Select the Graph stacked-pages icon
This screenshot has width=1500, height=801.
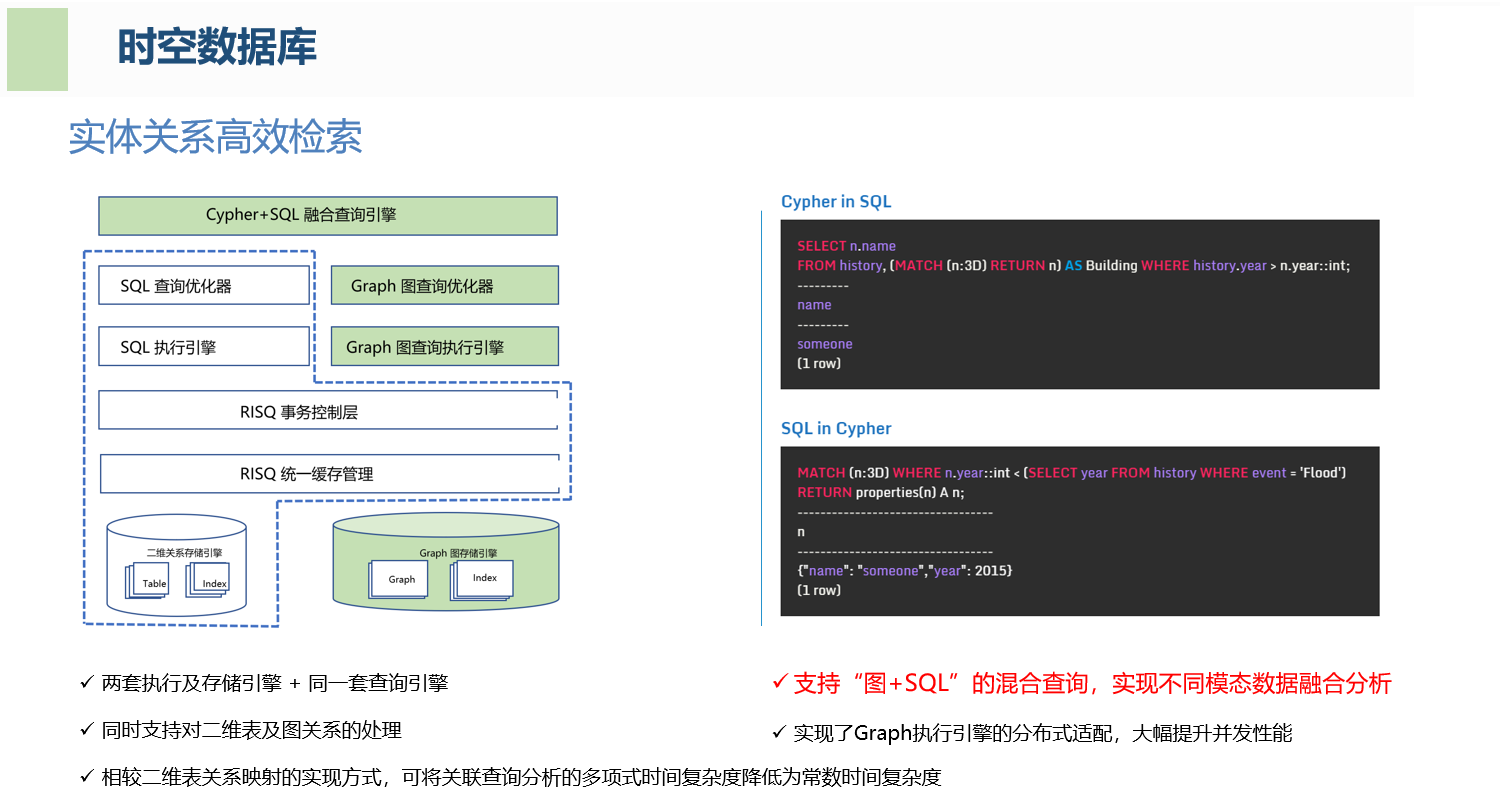point(400,579)
